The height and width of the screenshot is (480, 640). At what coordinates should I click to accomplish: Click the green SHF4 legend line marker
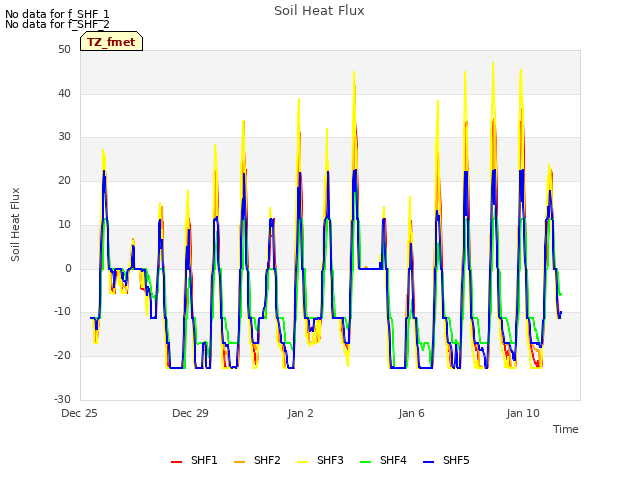[365, 462]
